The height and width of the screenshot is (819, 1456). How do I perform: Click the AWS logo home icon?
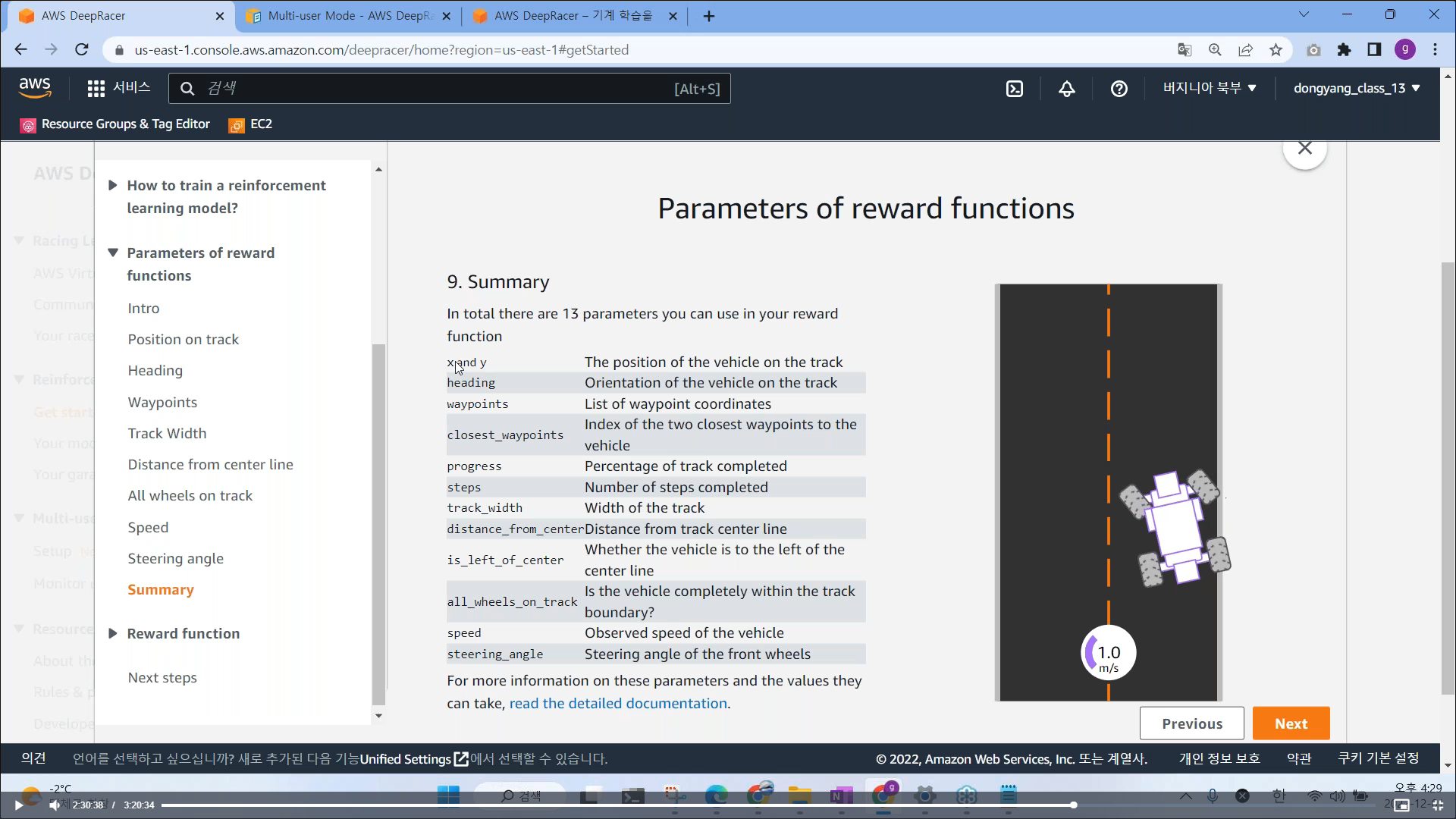click(x=35, y=88)
